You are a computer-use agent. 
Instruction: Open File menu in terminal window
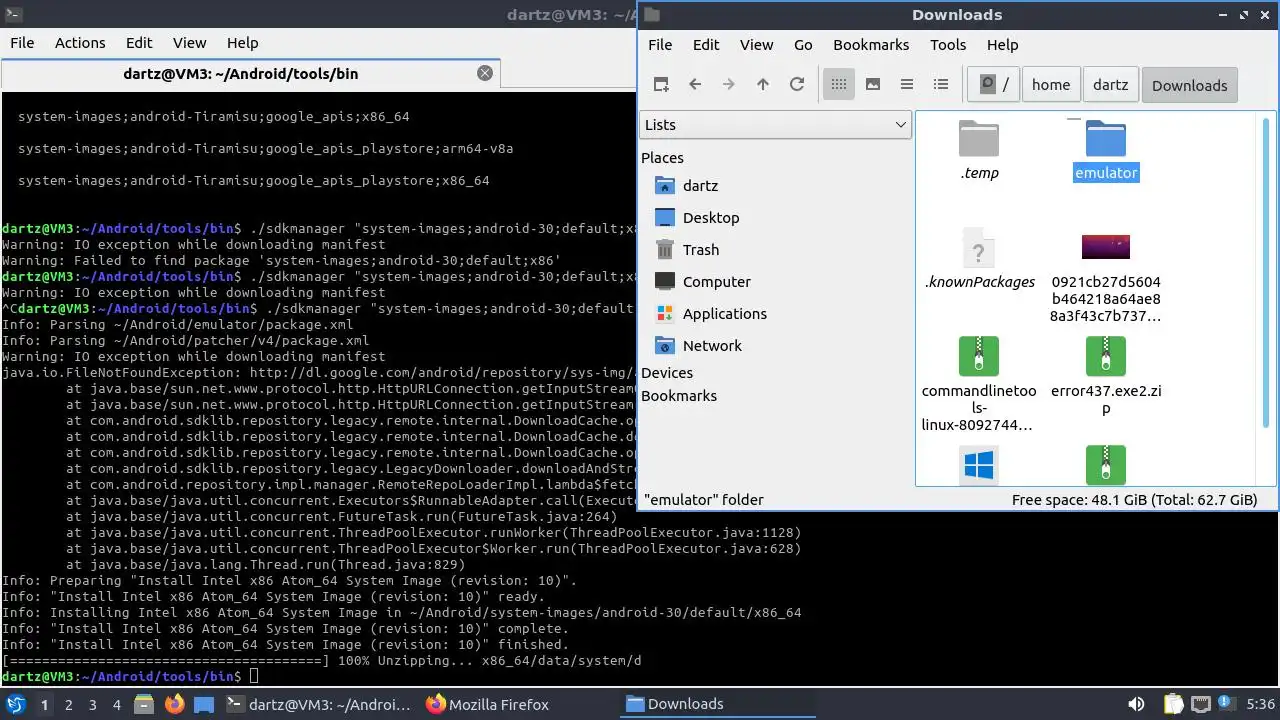(22, 43)
